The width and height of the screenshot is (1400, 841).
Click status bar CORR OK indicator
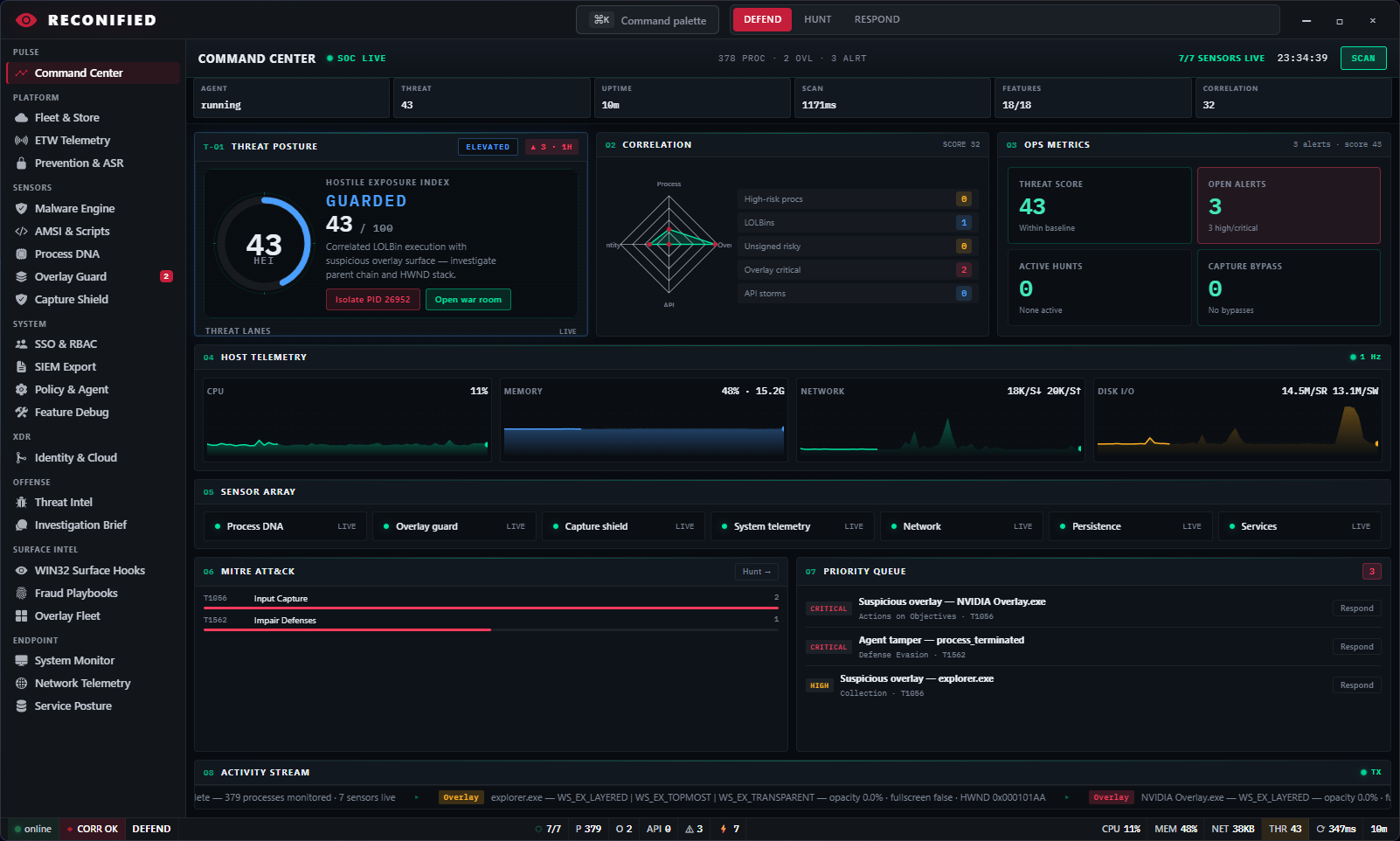click(93, 829)
